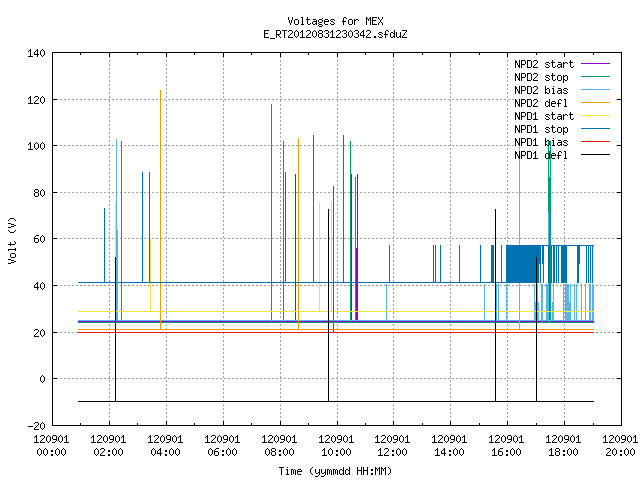Screen dimensions: 640x480
Task: Click the 06:00 x-axis time label
Action: pos(222,452)
